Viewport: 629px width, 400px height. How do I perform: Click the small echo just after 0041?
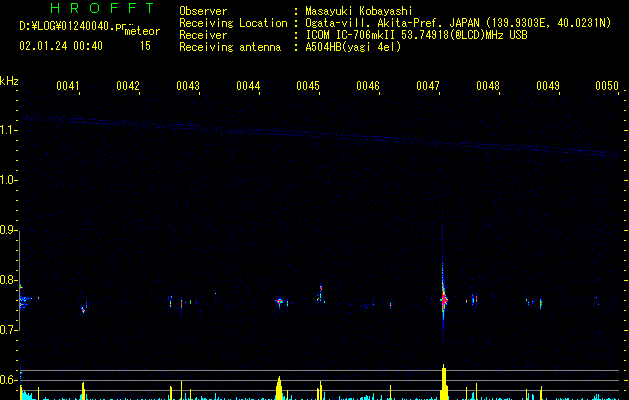pos(84,308)
